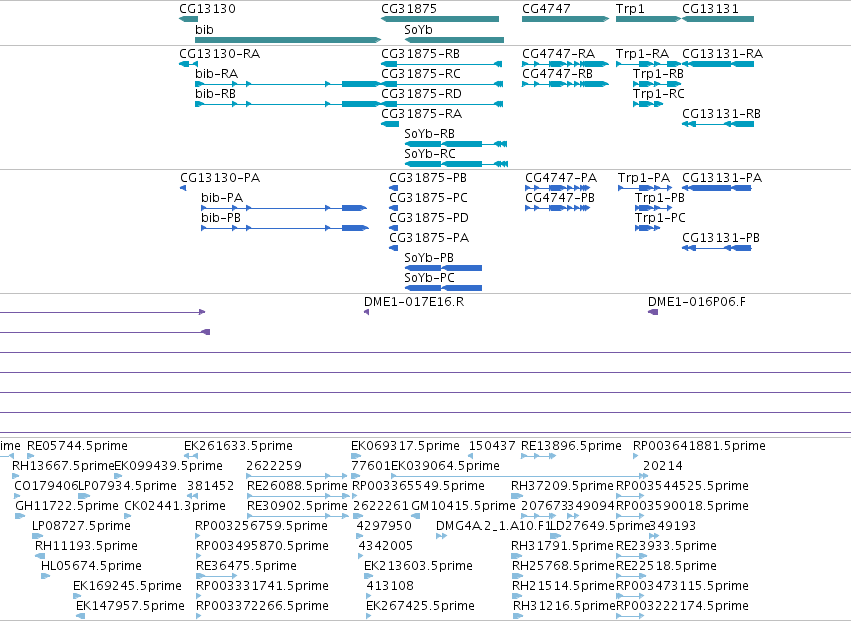The width and height of the screenshot is (851, 621).
Task: Select the Trp1-PA protein label
Action: pyautogui.click(x=644, y=178)
